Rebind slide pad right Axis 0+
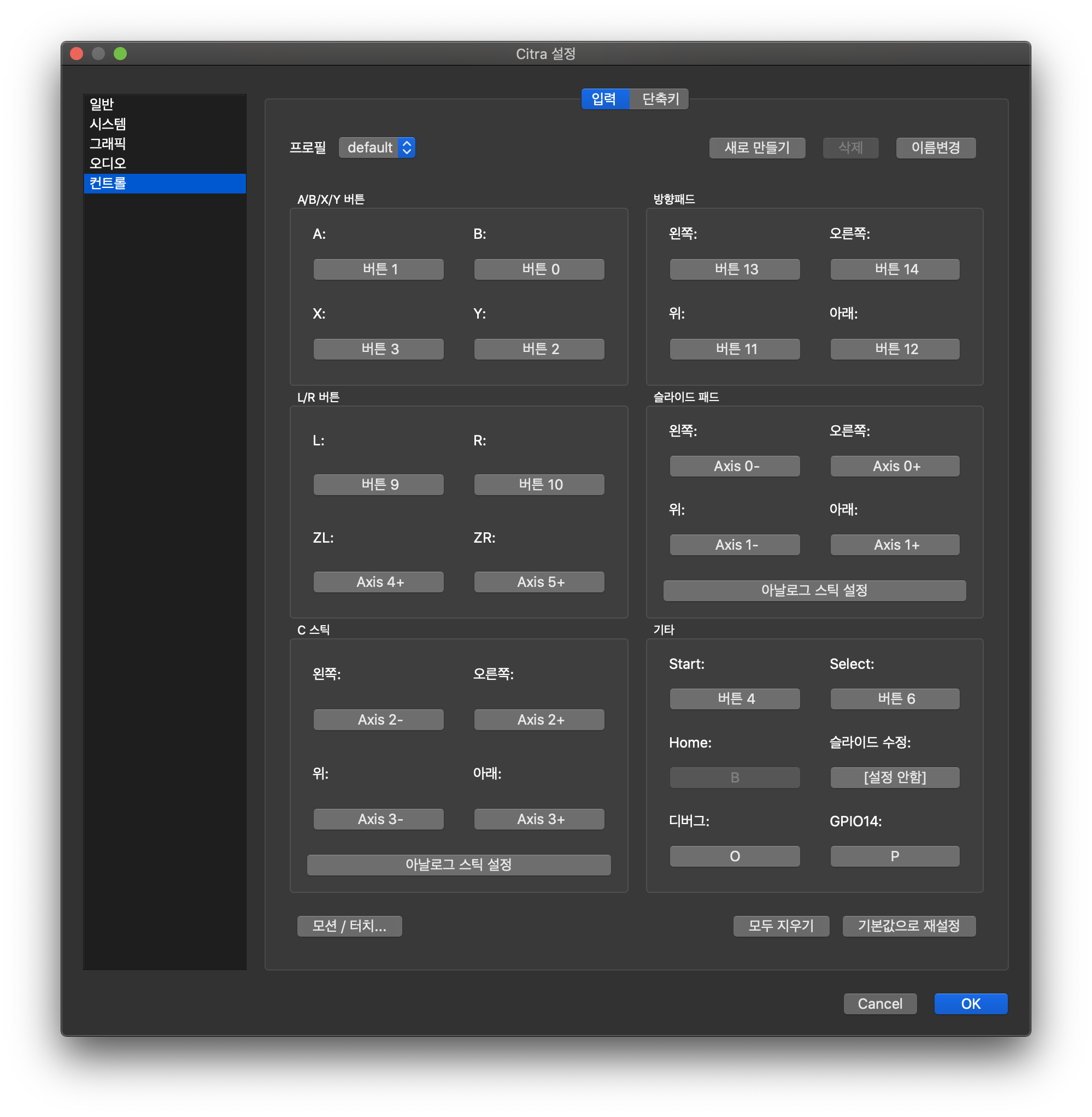The image size is (1092, 1117). click(x=895, y=466)
